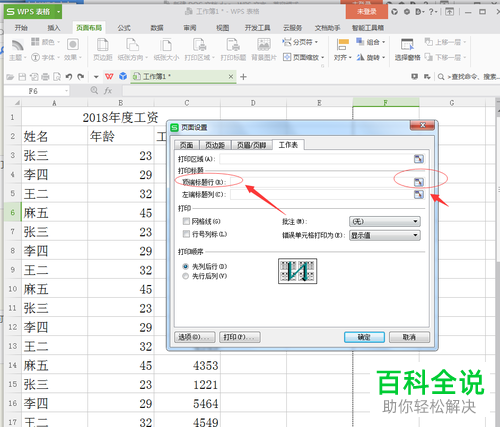Click the printer icon in quick toolbar
The width and height of the screenshot is (500, 427).
click(x=45, y=77)
